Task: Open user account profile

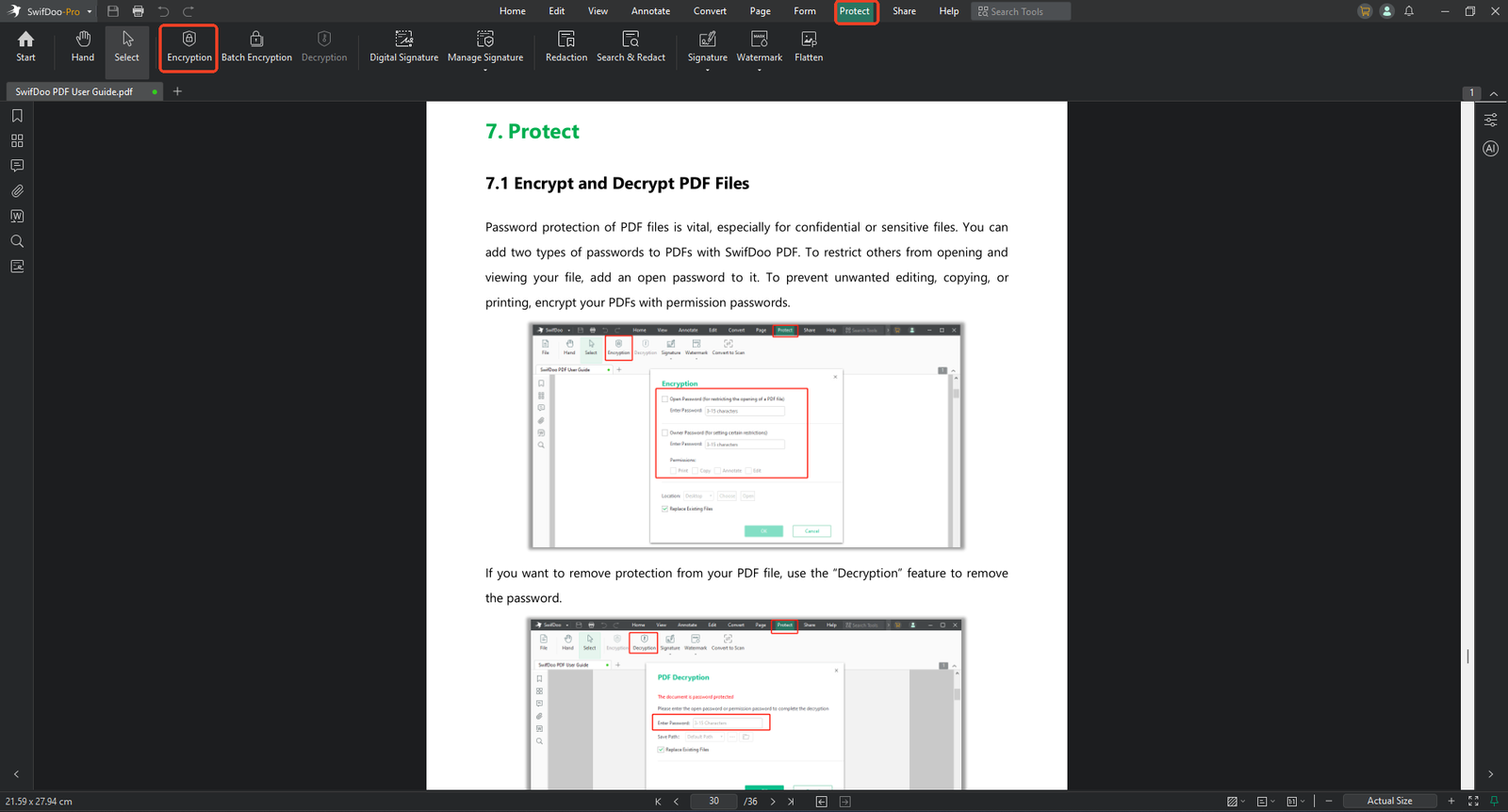Action: pyautogui.click(x=1386, y=11)
